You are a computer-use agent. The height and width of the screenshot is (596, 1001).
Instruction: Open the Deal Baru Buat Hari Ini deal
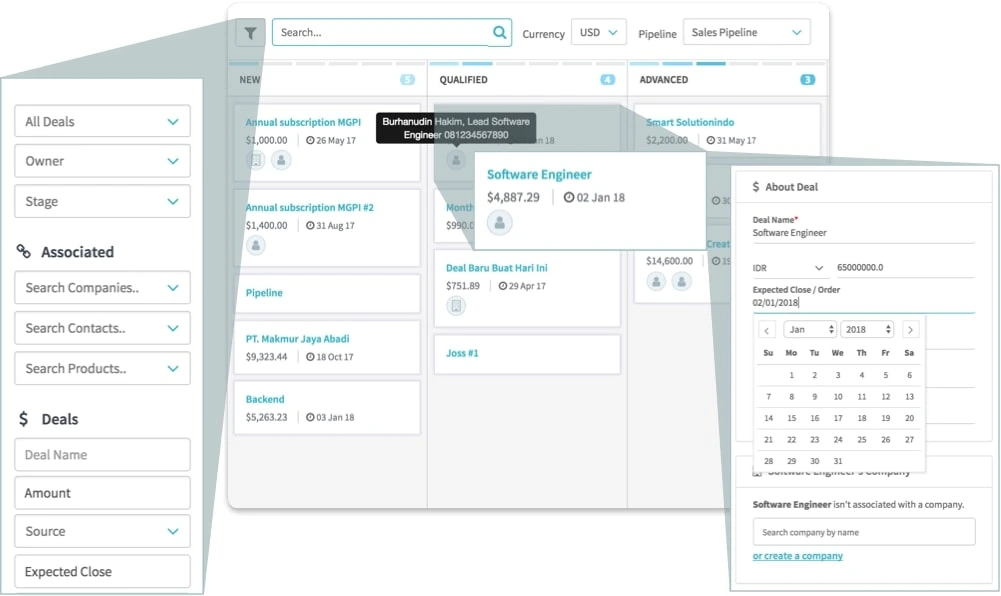click(497, 268)
